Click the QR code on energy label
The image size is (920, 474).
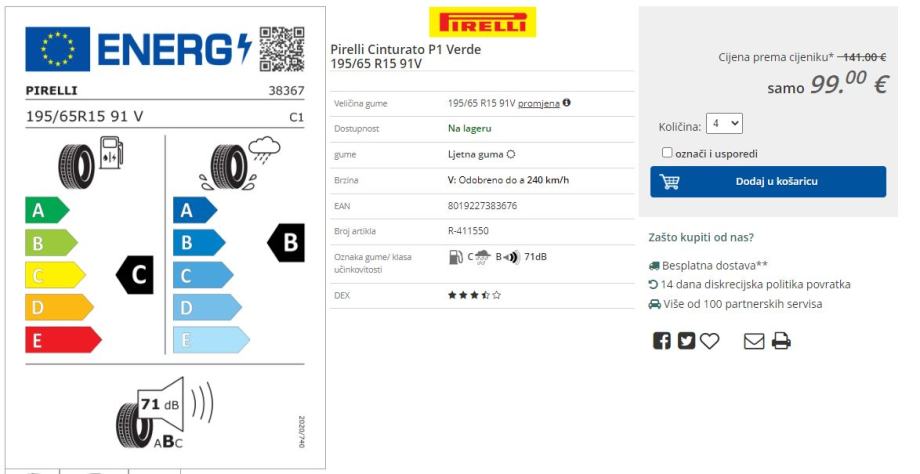(x=281, y=48)
